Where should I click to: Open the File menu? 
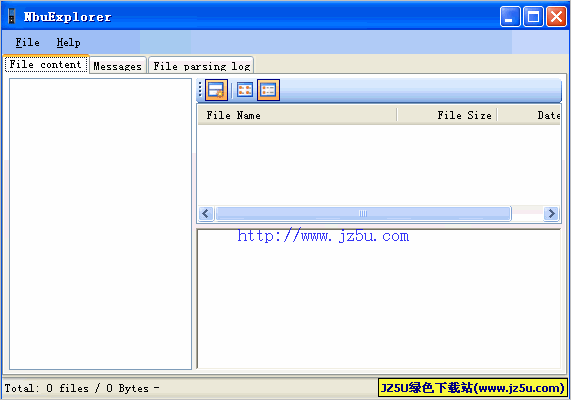point(27,42)
